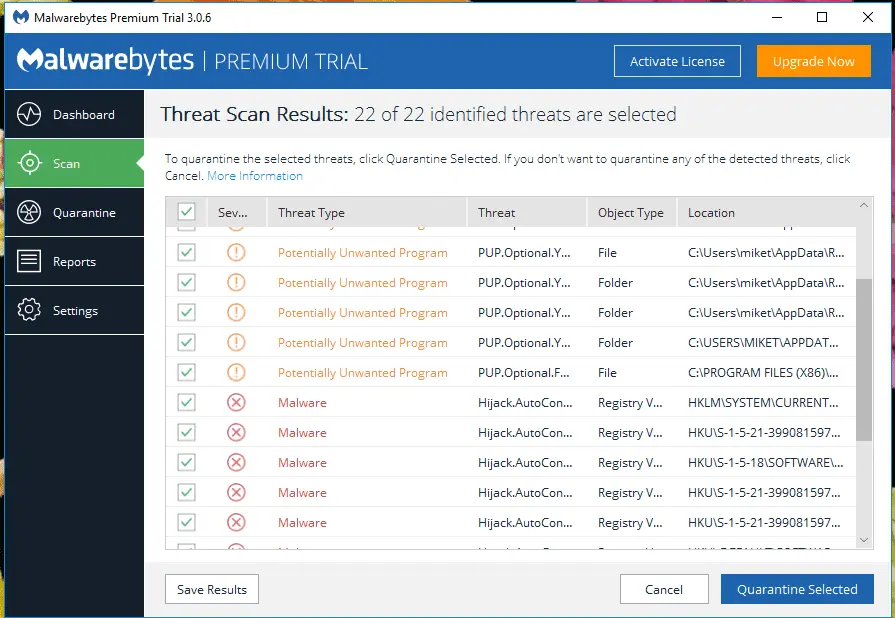Sort results by Object Type column header
This screenshot has height=618, width=895.
[630, 213]
